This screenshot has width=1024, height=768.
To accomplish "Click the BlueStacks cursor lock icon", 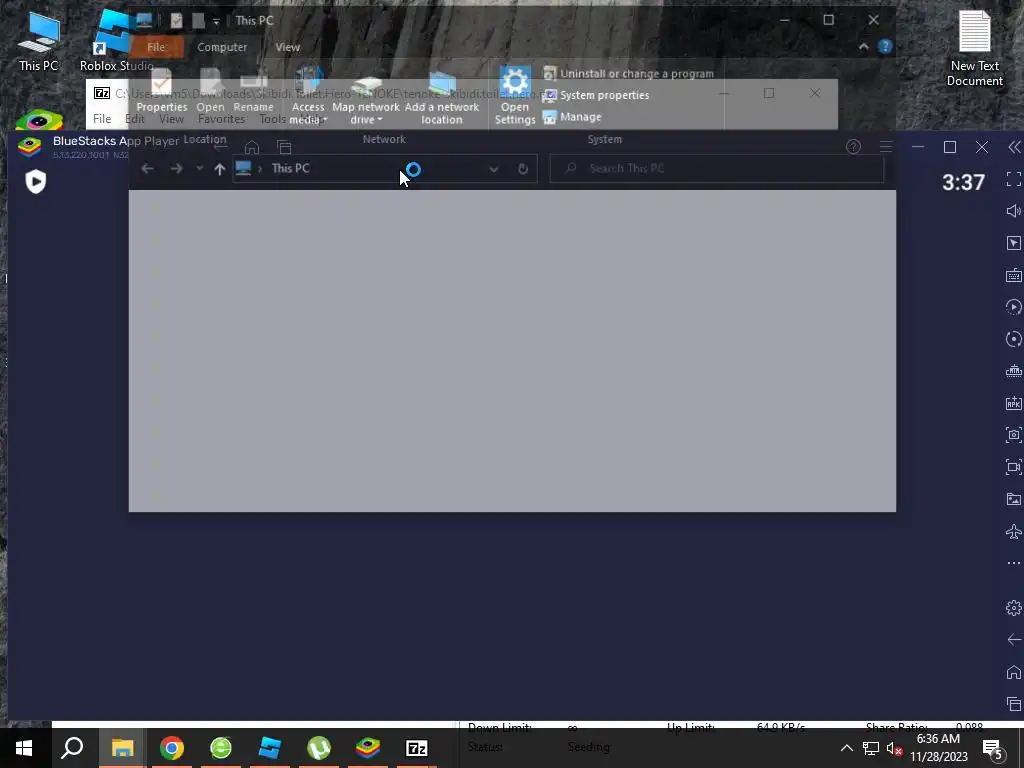I will tap(1014, 243).
